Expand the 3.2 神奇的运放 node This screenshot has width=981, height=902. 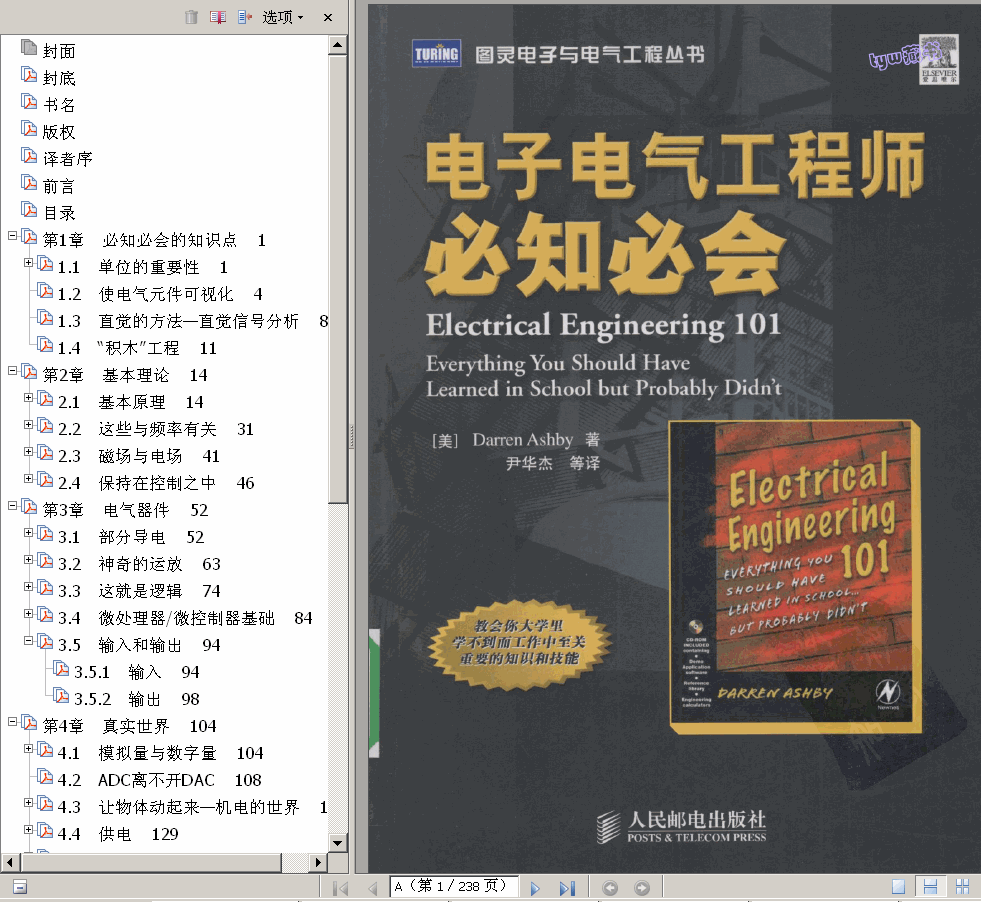28,560
